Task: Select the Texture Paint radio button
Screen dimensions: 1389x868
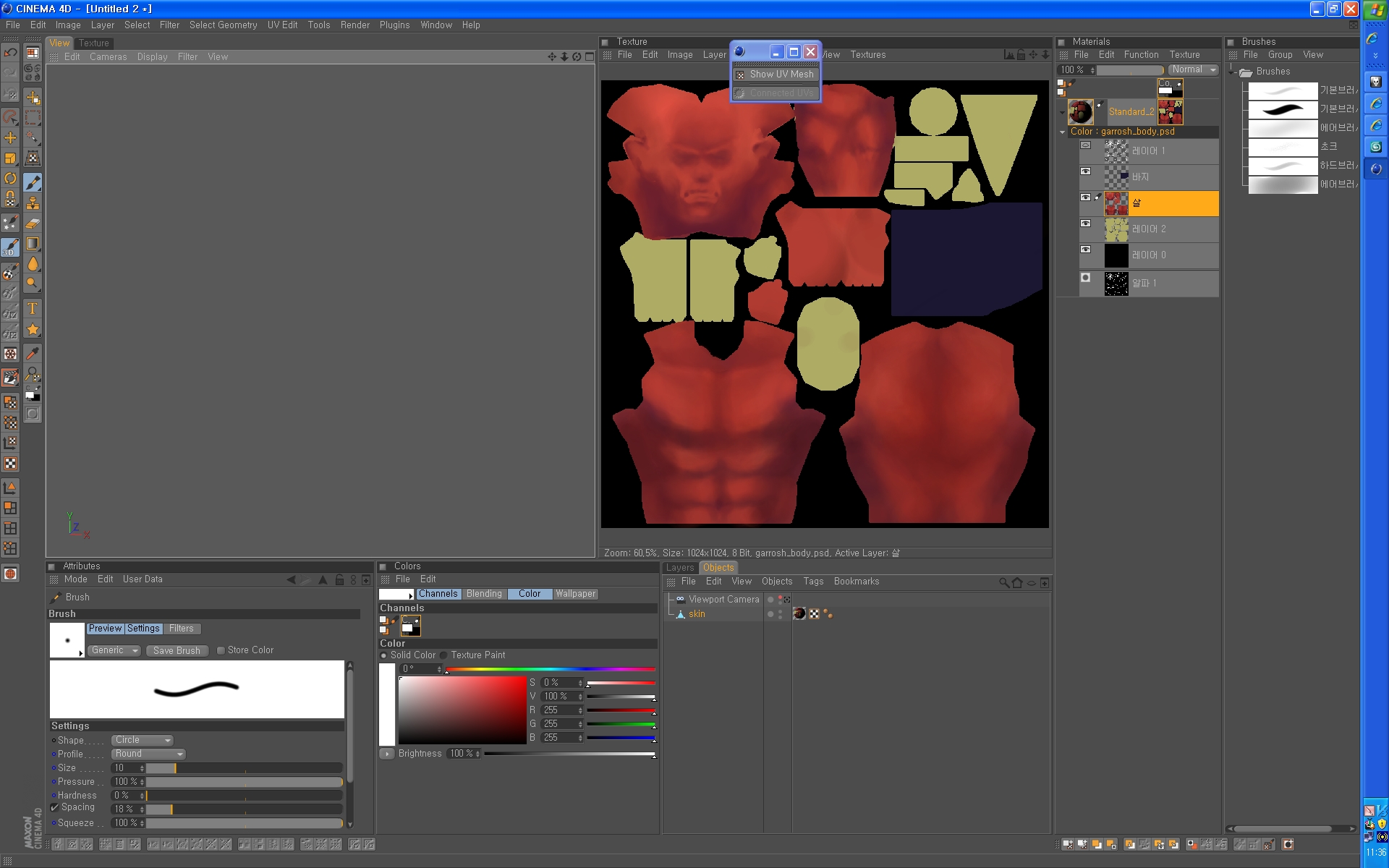Action: 443,655
